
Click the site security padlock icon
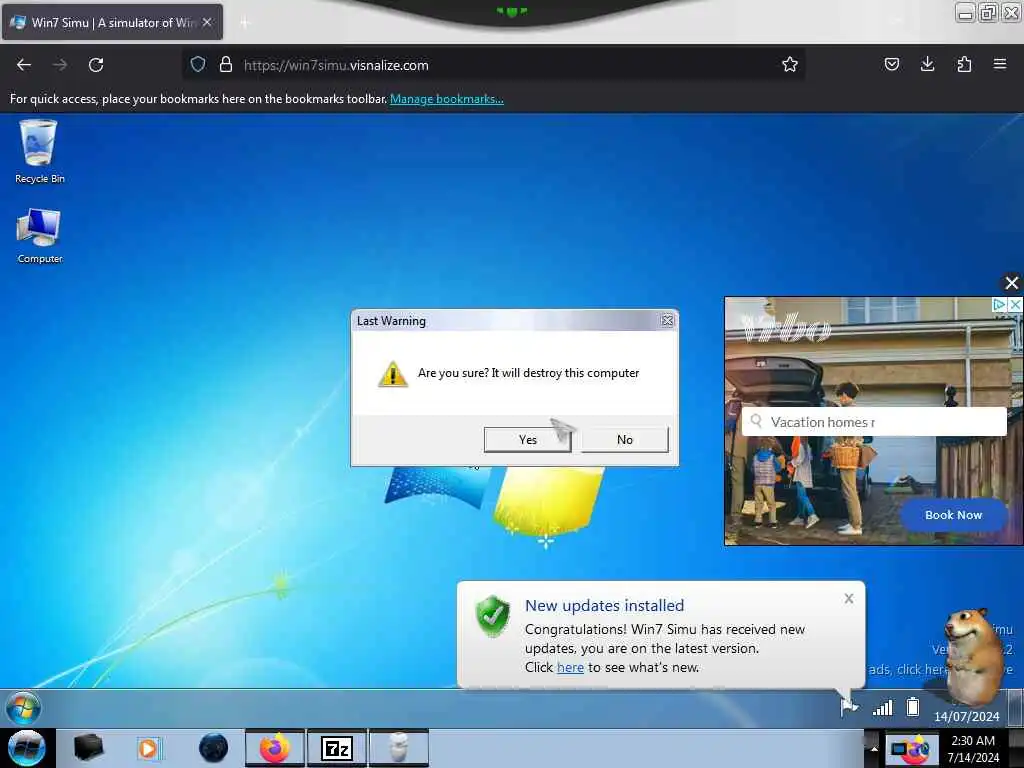point(226,65)
